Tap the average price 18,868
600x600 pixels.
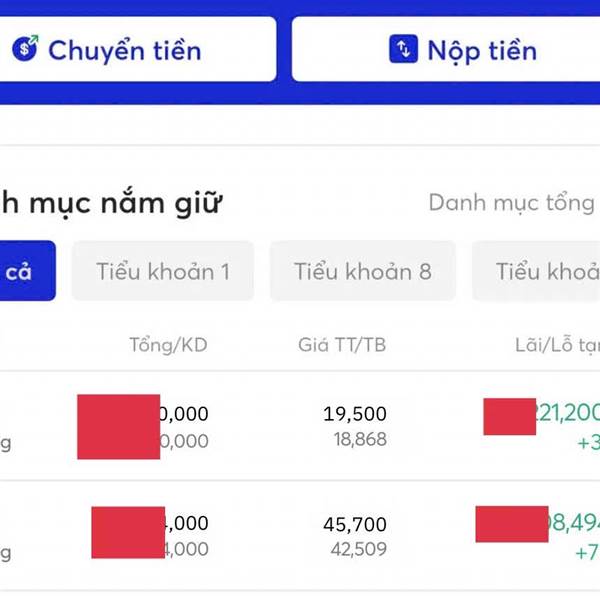(x=360, y=439)
